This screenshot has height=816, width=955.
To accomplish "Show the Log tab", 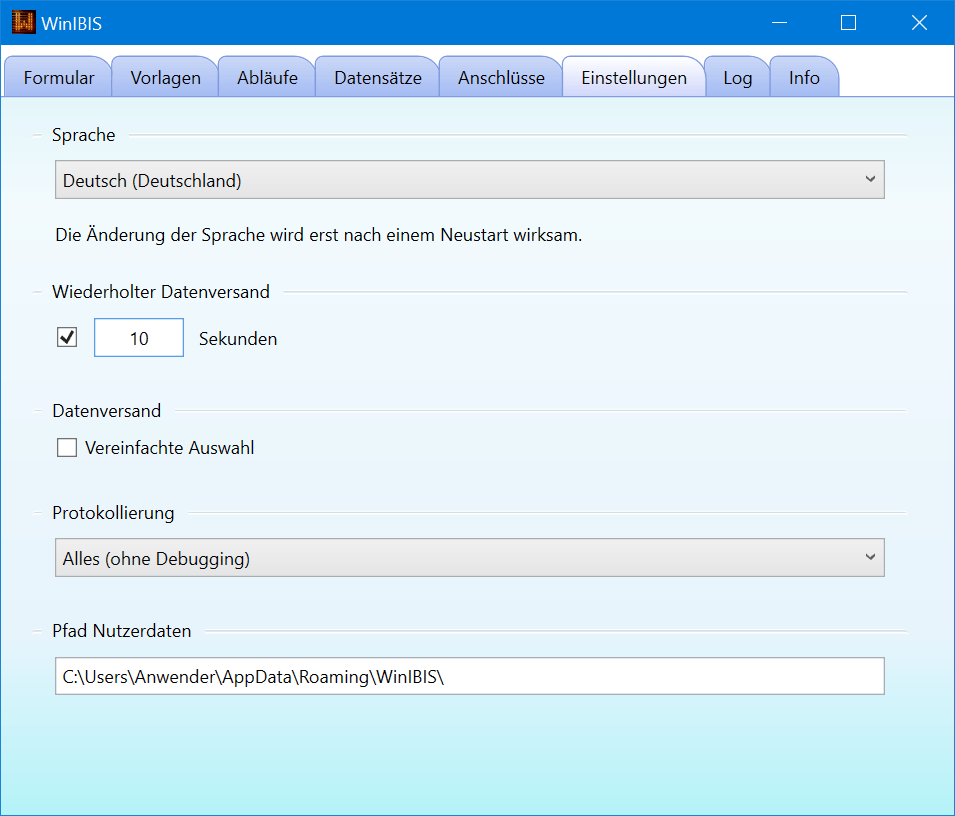I will [738, 77].
